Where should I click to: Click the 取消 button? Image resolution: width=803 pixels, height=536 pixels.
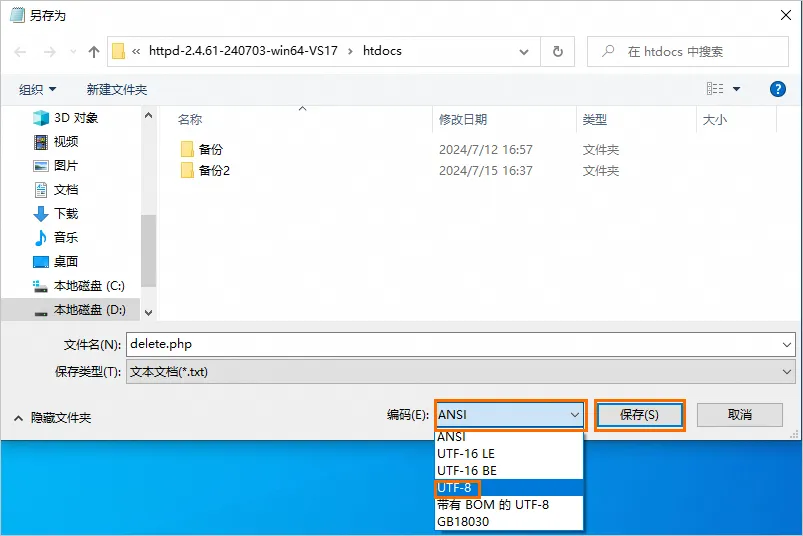click(x=739, y=415)
